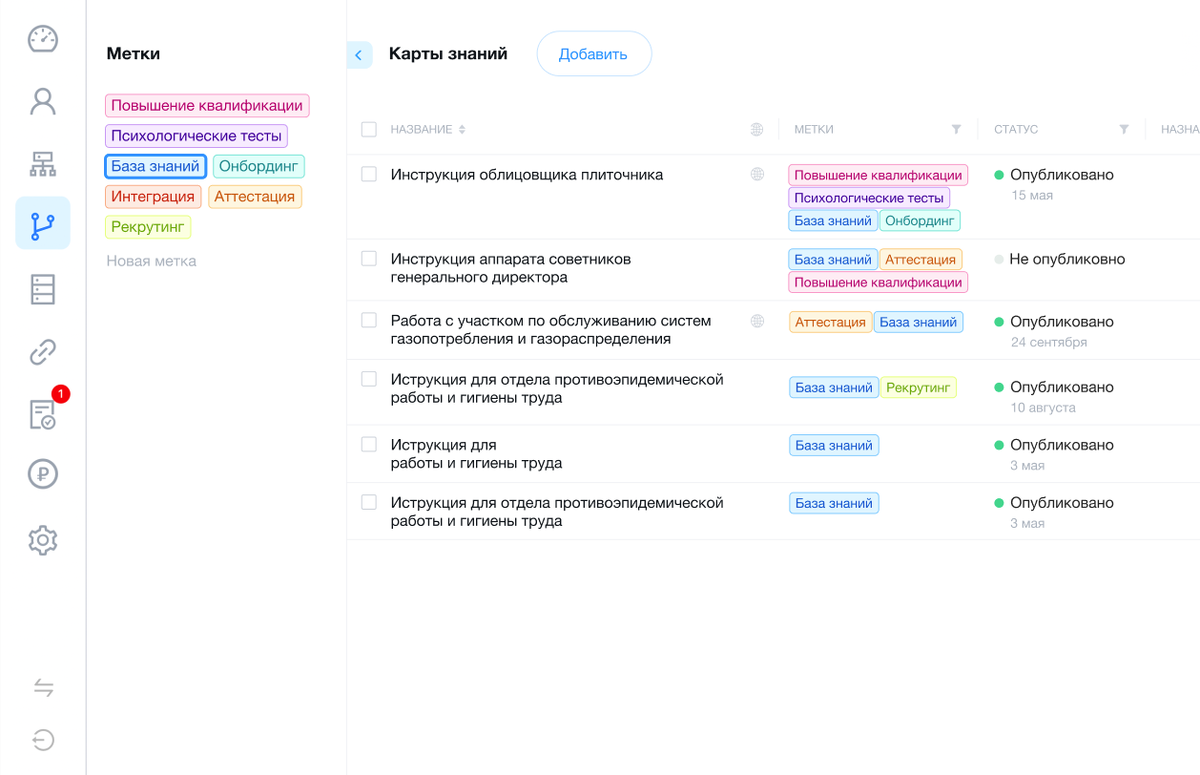Click the 24 сентября date
Screen dimensions: 1200x775
click(1049, 342)
